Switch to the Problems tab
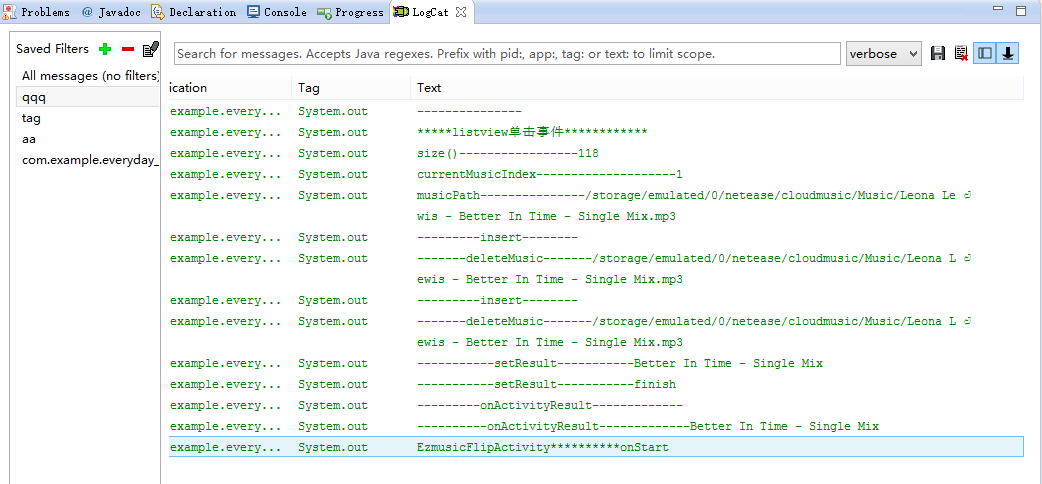 (x=37, y=12)
